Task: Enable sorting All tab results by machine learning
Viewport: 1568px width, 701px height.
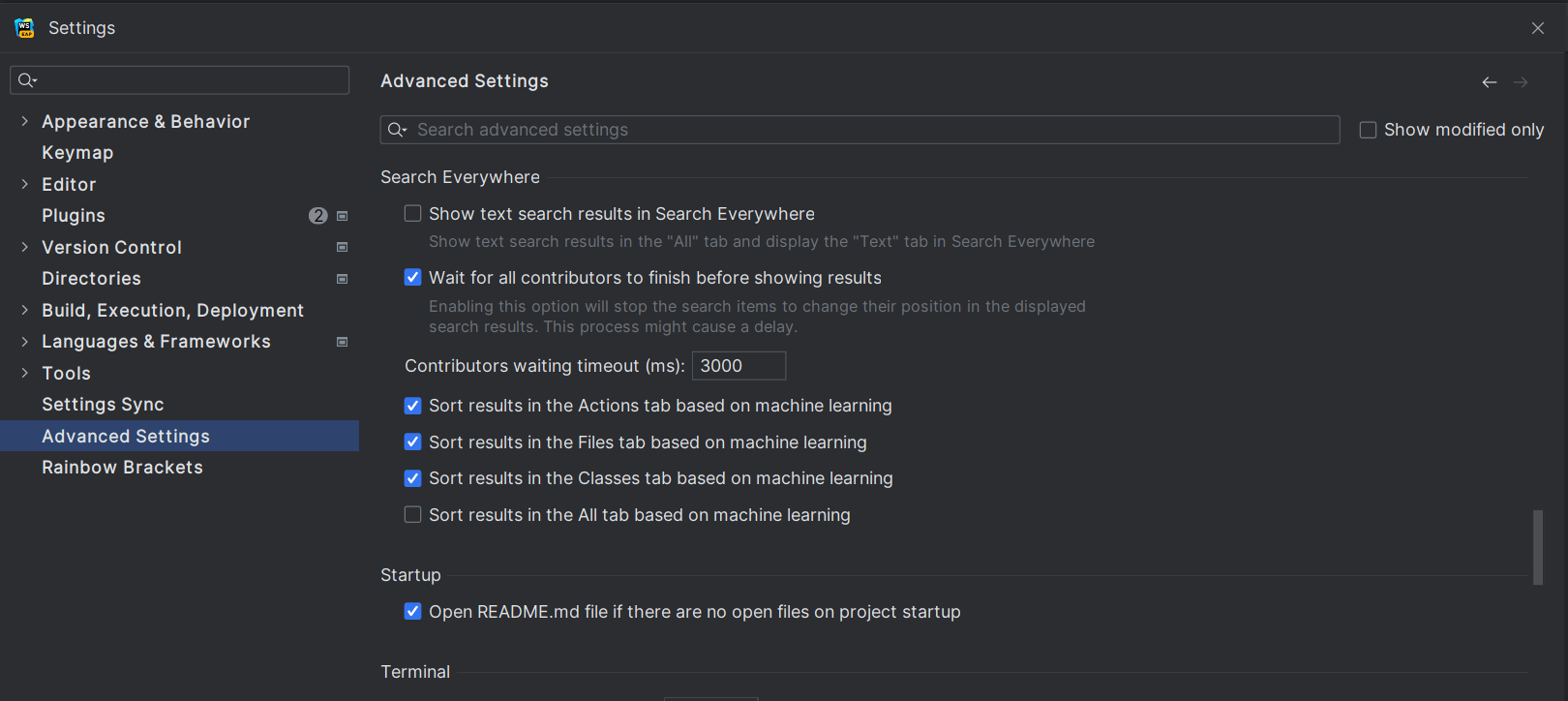Action: pos(413,515)
